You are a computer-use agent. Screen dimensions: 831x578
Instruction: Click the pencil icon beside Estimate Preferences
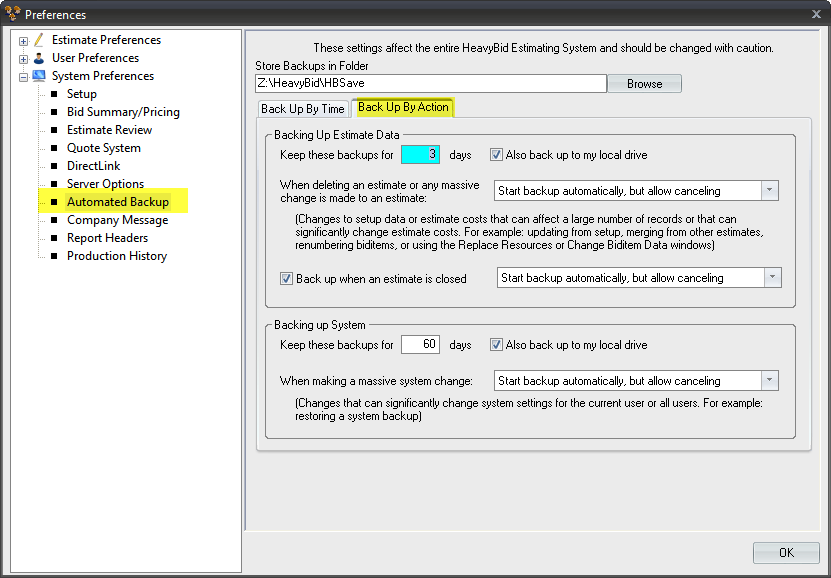(x=38, y=40)
